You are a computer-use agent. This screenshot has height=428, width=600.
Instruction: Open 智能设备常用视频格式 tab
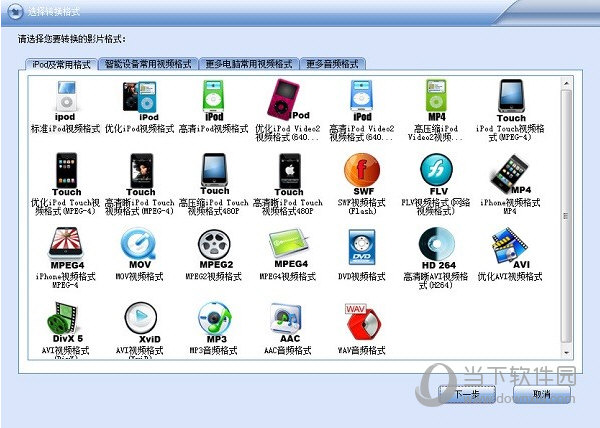click(148, 63)
